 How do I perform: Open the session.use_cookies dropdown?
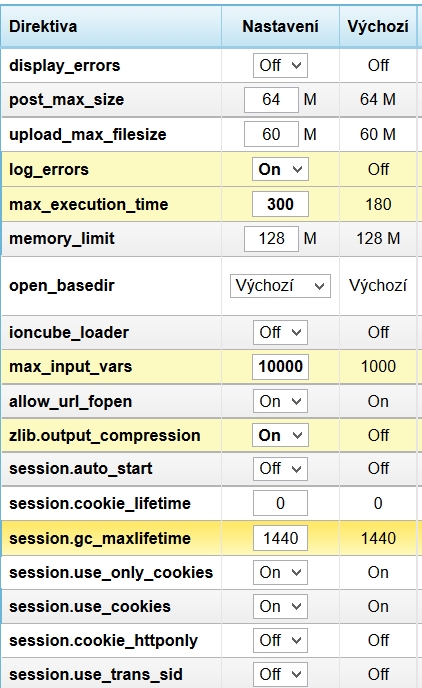280,607
